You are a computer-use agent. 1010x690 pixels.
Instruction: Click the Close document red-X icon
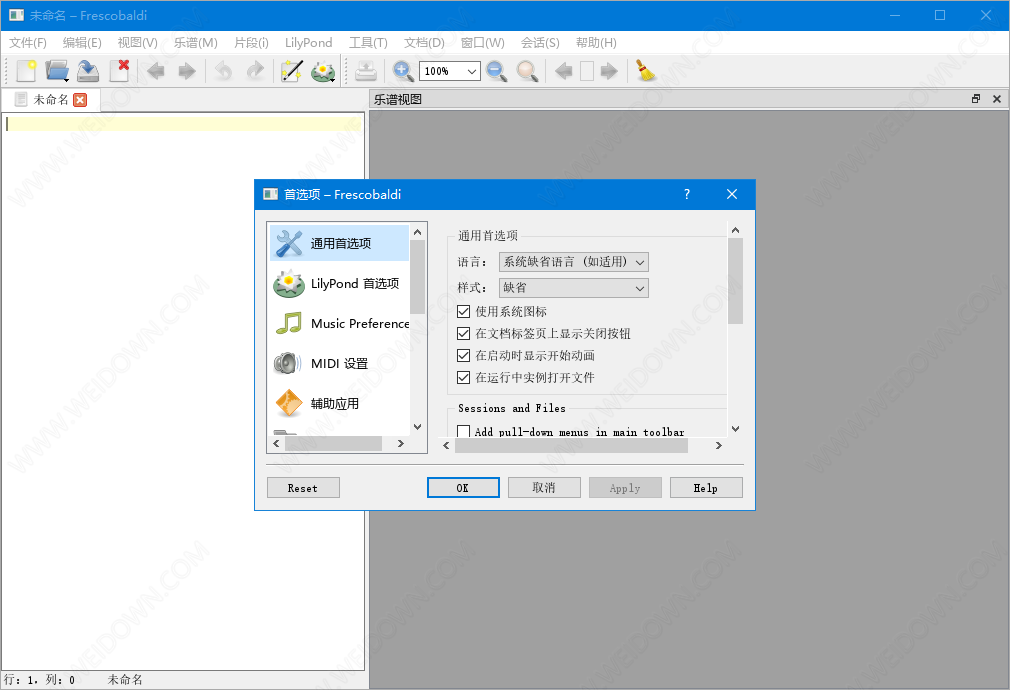[119, 71]
